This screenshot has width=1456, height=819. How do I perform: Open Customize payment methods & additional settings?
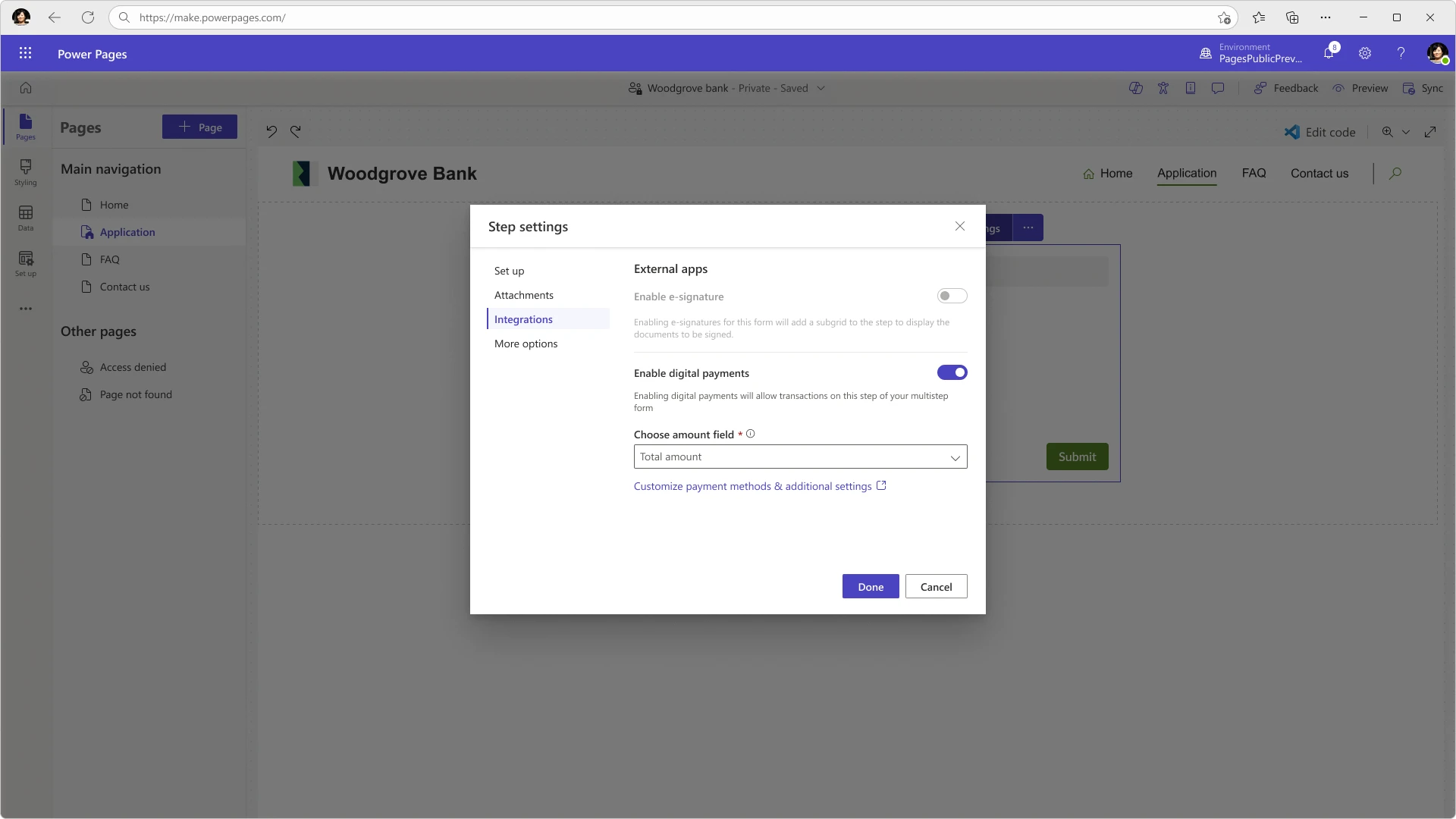[752, 486]
